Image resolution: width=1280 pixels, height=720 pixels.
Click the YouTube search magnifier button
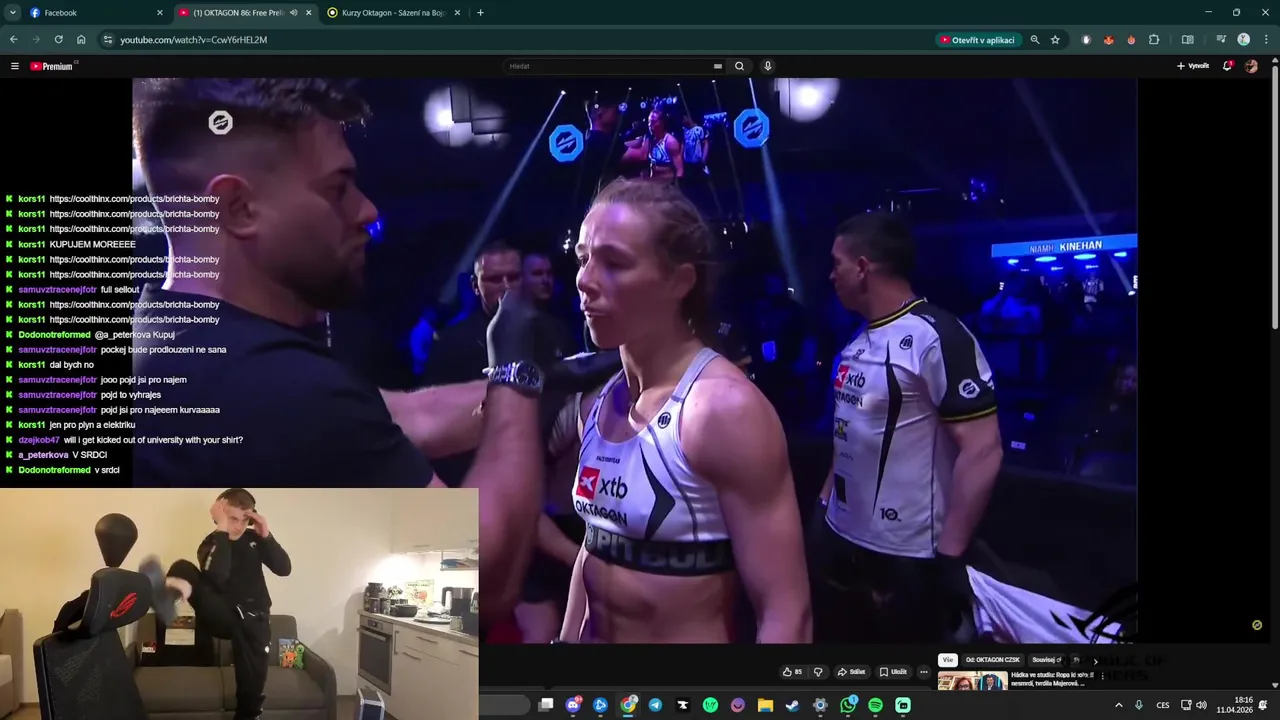[739, 66]
